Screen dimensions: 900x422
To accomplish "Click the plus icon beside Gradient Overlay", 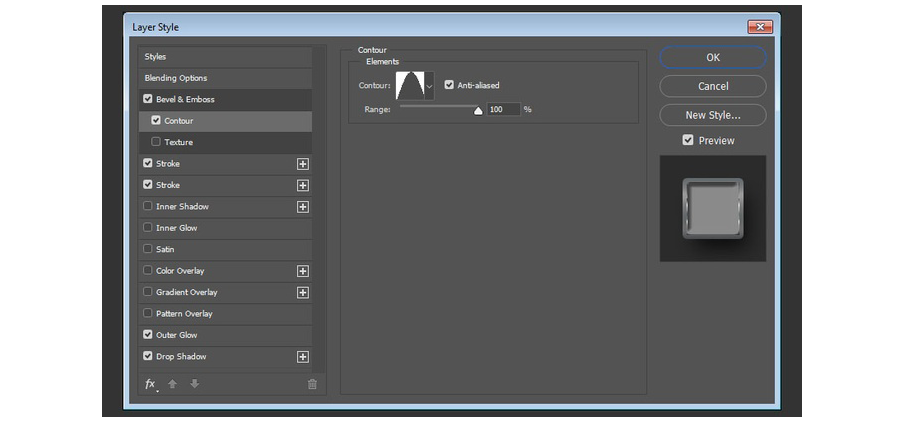I will click(x=302, y=293).
